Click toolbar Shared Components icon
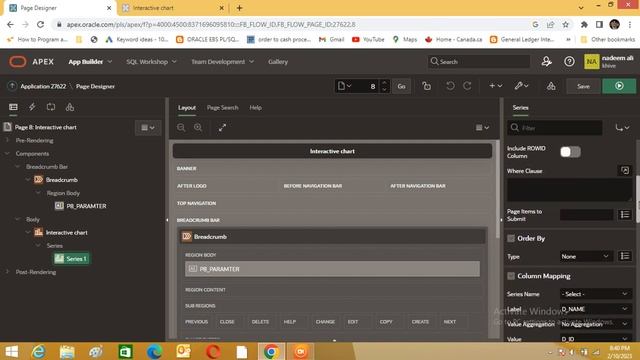 551,86
